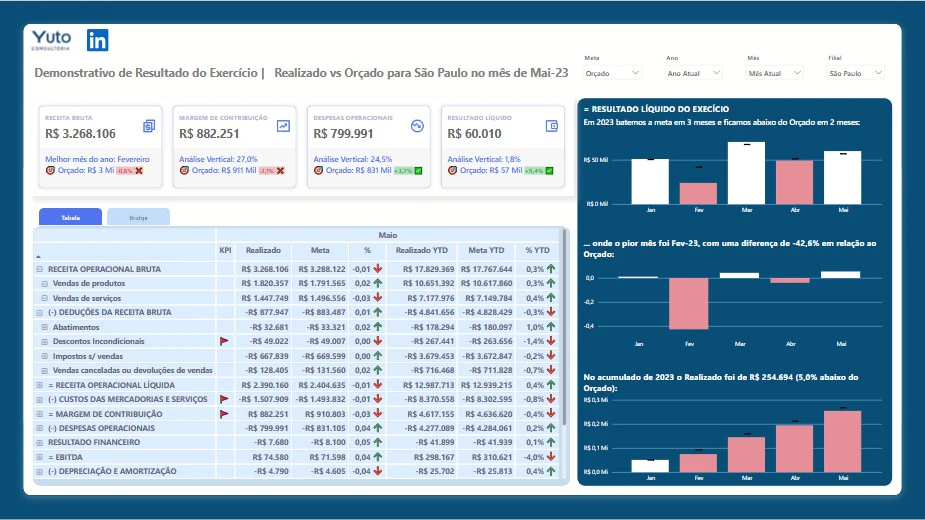Click the Realizado value R$ 3.268.106 cell

pos(265,269)
